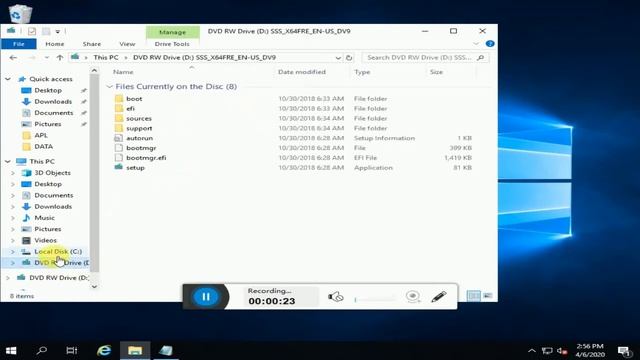Switch to details view layout icon
Viewport: 640px width, 360px height.
[x=473, y=296]
